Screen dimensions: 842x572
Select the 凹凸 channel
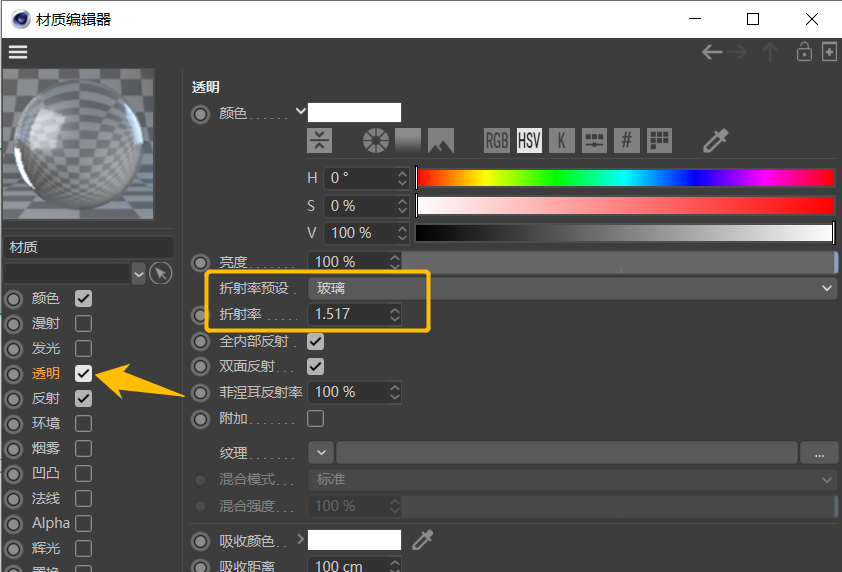point(46,473)
